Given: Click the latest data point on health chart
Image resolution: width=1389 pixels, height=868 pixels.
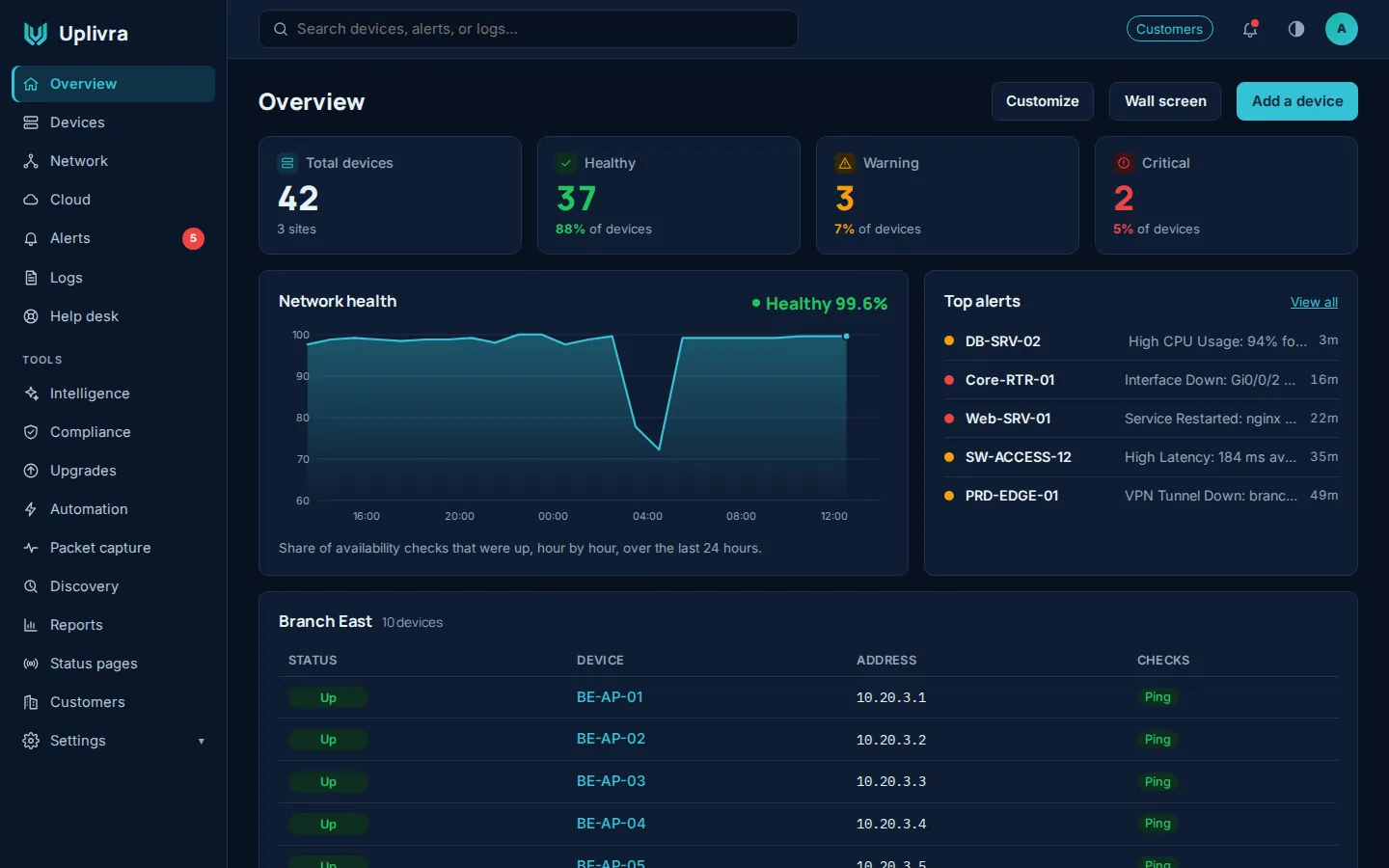Looking at the screenshot, I should click(x=847, y=337).
